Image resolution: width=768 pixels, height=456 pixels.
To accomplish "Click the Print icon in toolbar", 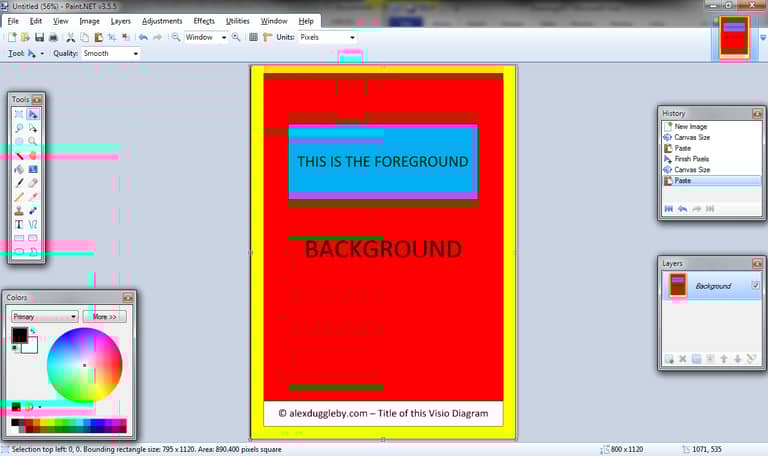I will (x=53, y=37).
